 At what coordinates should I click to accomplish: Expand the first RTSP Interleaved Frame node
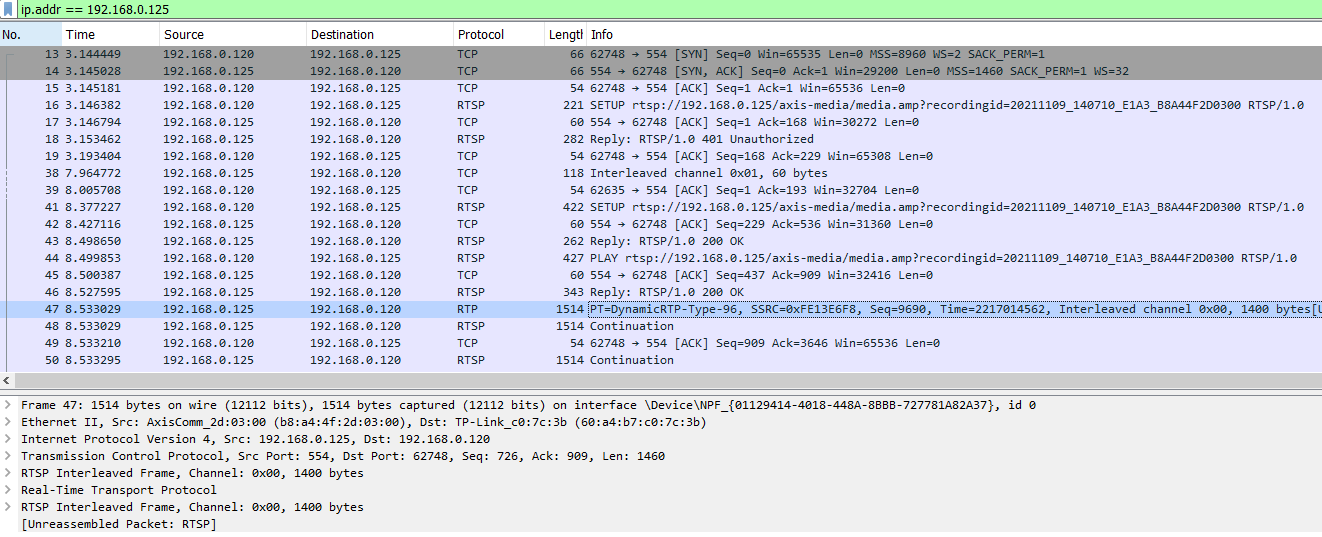(x=8, y=473)
